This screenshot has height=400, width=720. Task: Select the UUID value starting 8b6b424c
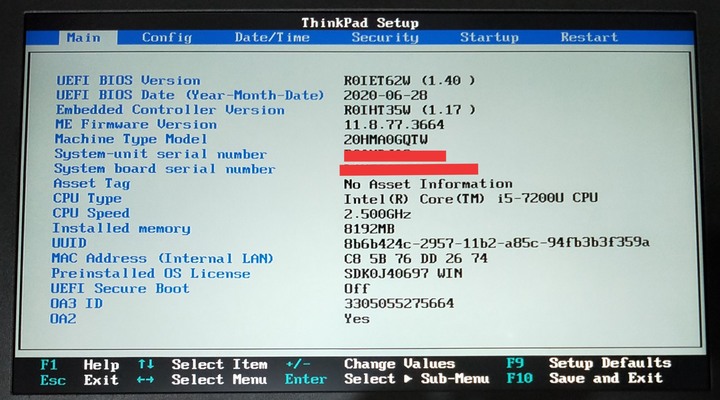click(496, 242)
